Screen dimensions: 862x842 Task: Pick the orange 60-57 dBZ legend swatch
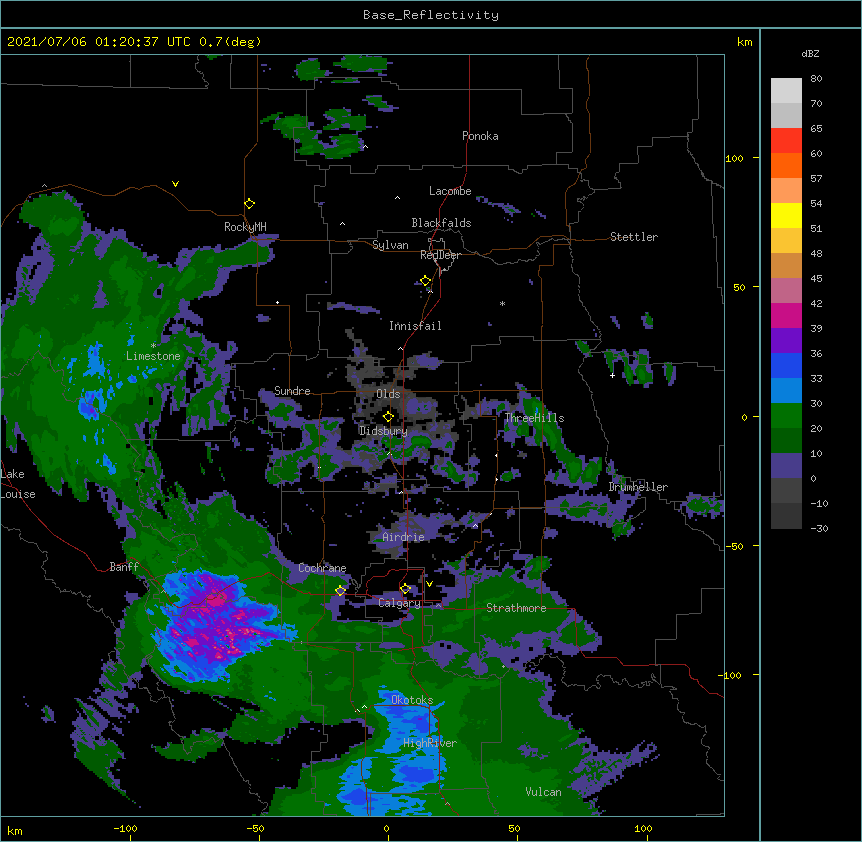coord(786,165)
